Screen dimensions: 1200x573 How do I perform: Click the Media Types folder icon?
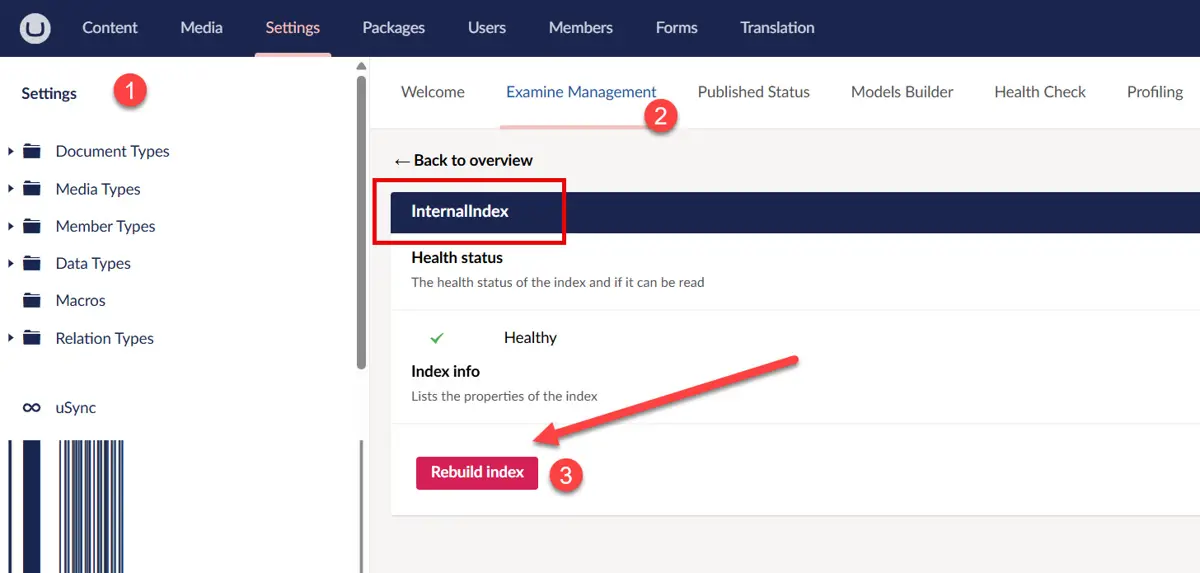click(32, 189)
